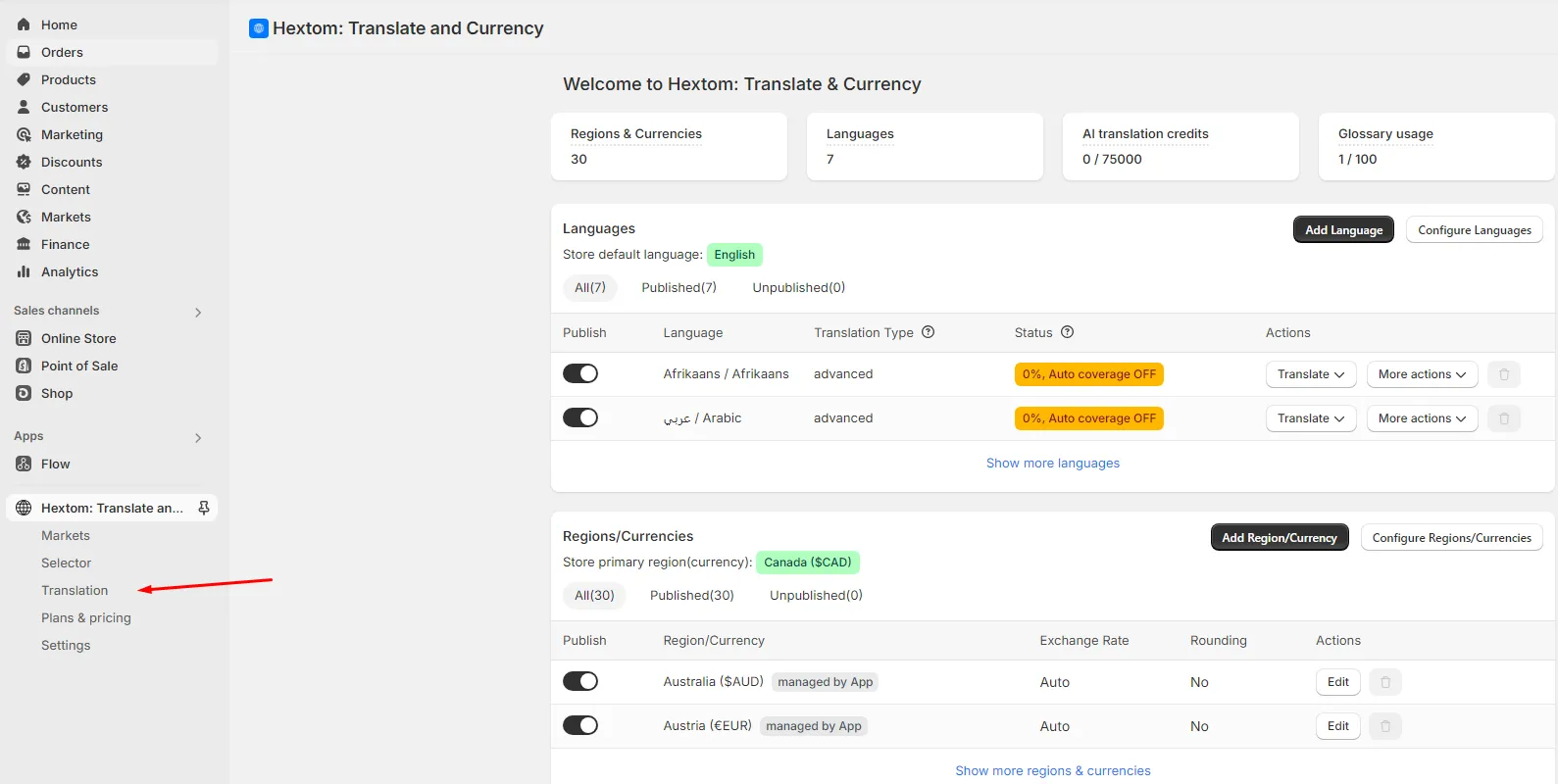Click the Add Language button
The height and width of the screenshot is (784, 1558).
[1343, 230]
